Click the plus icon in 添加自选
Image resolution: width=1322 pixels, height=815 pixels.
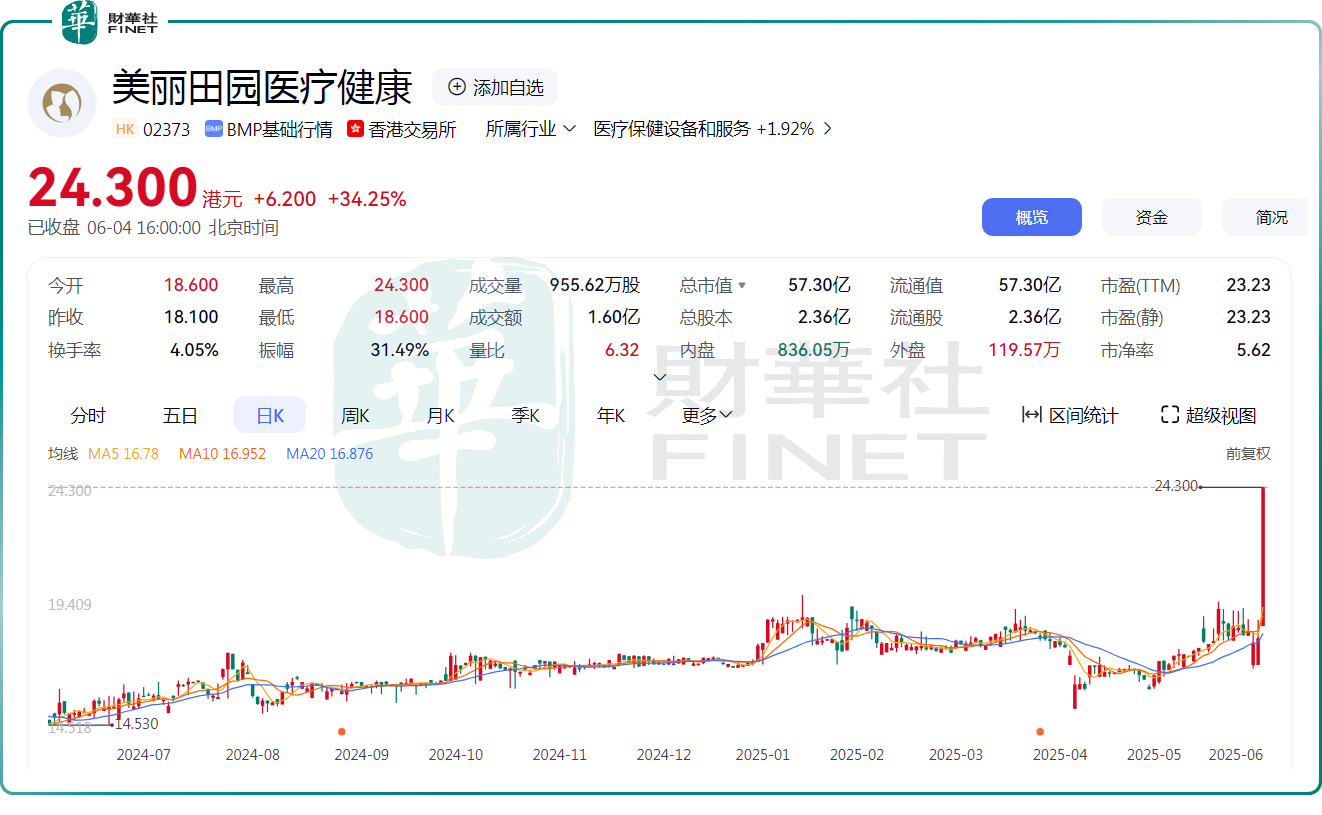(457, 87)
